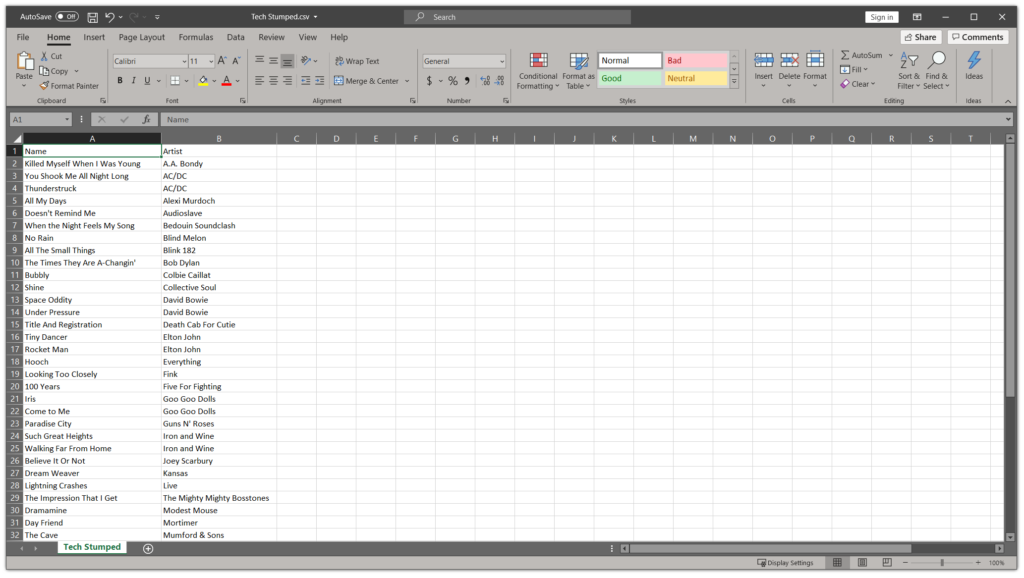1024x578 pixels.
Task: Toggle Underline formatting
Action: pos(147,81)
